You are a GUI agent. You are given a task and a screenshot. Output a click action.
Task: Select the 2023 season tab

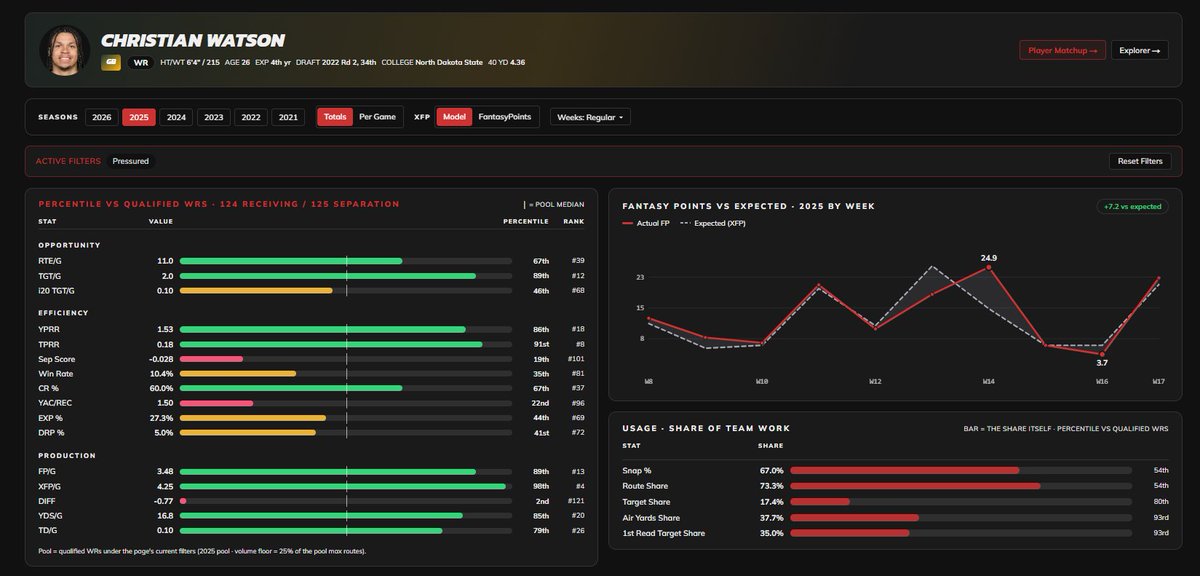click(214, 117)
